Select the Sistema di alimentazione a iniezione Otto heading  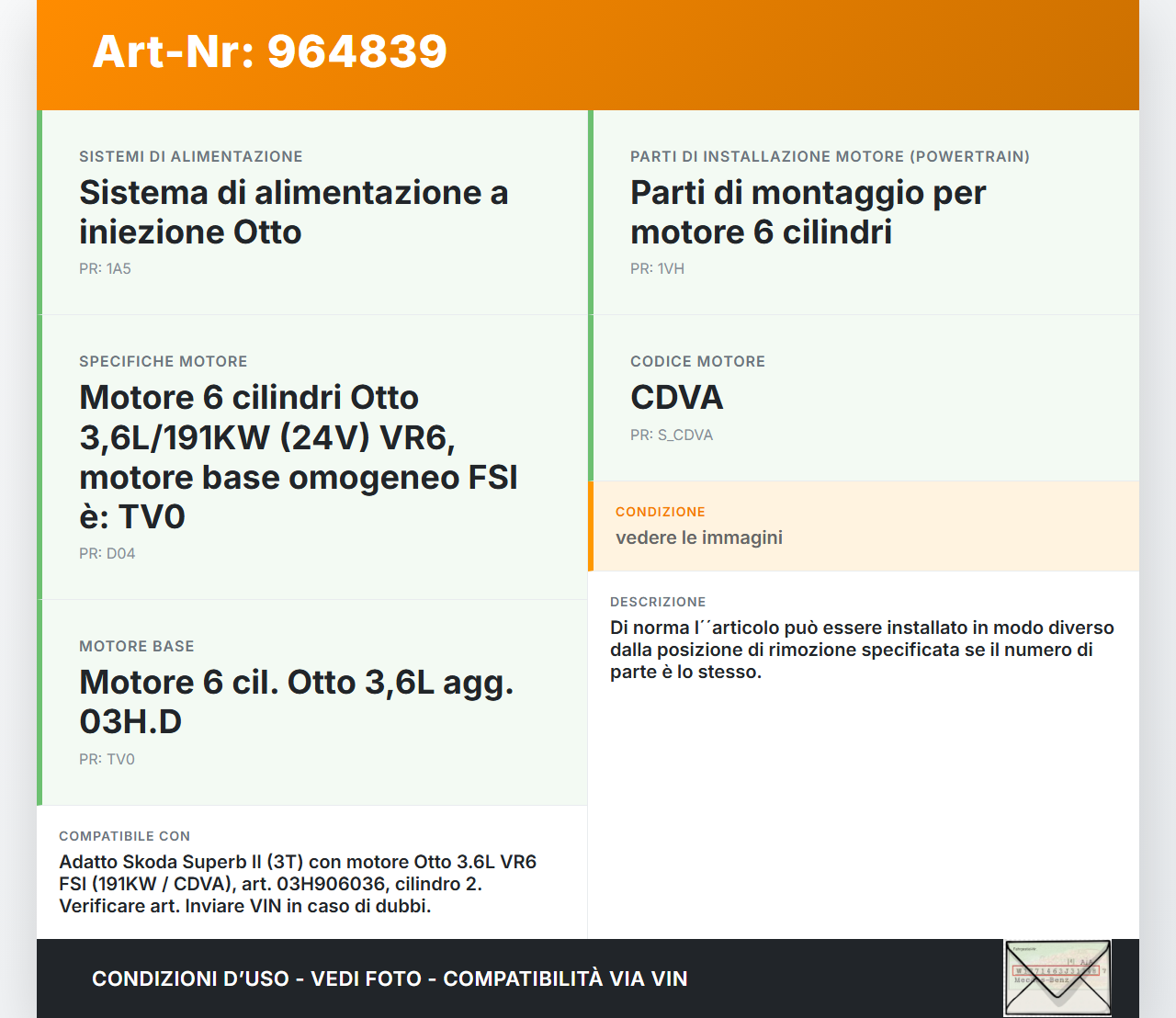[x=293, y=212]
